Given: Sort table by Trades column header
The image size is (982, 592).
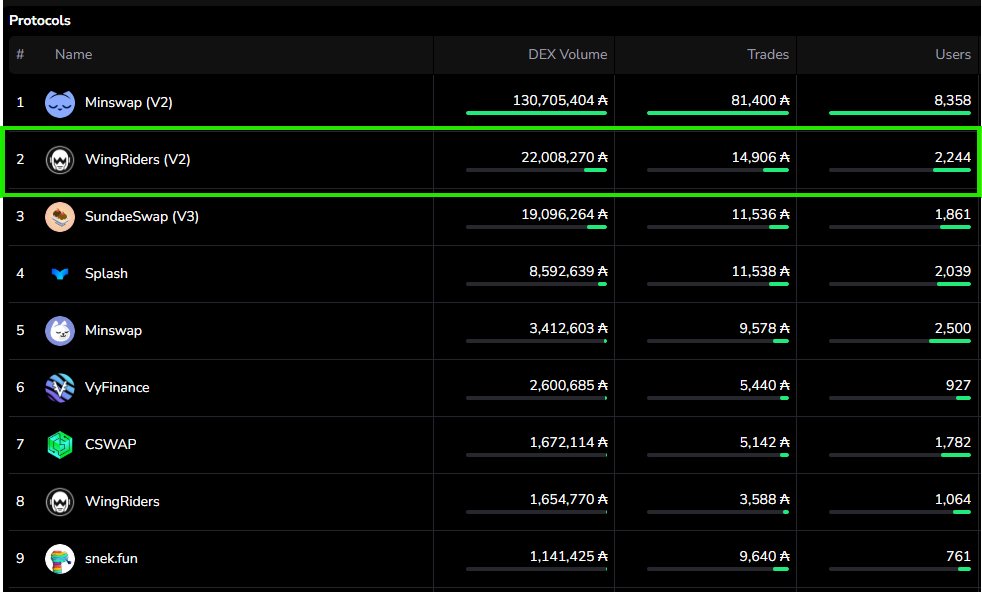Looking at the screenshot, I should (768, 54).
